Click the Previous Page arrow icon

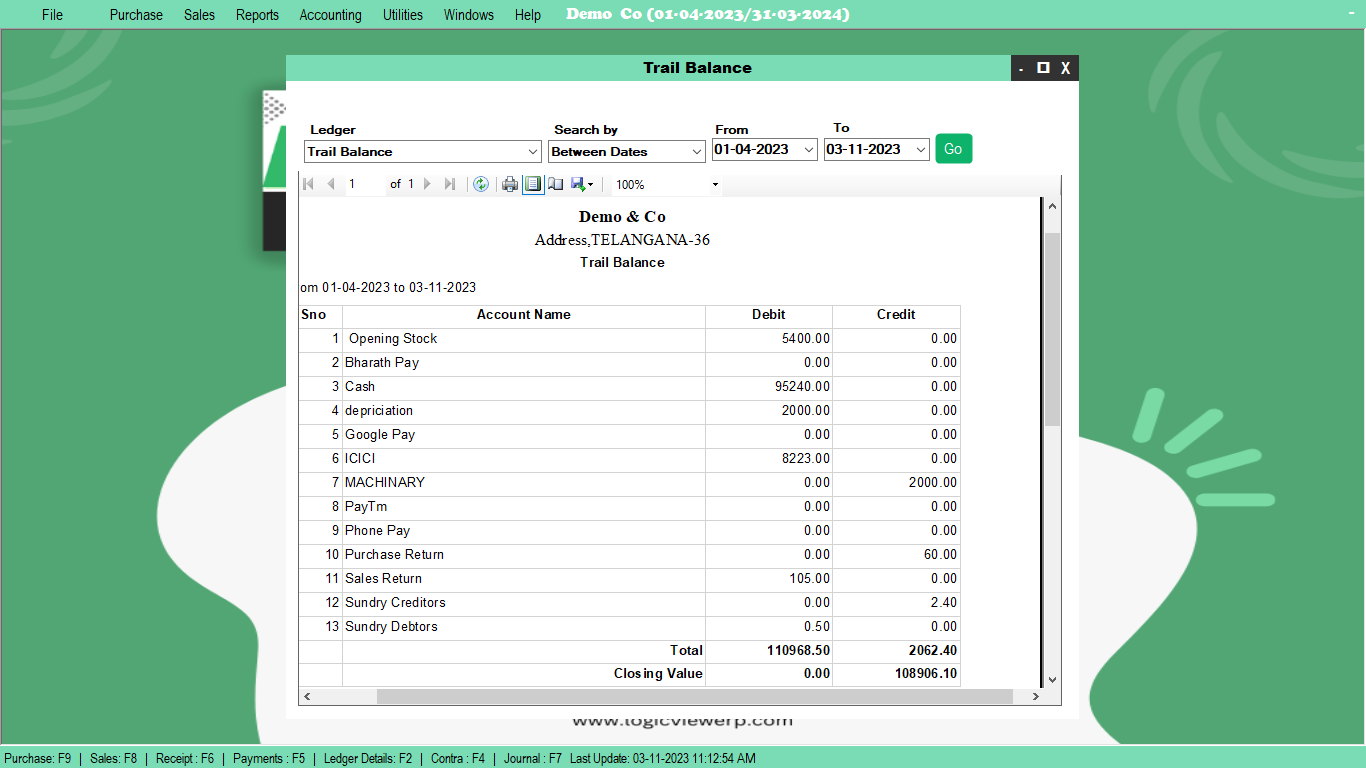331,184
